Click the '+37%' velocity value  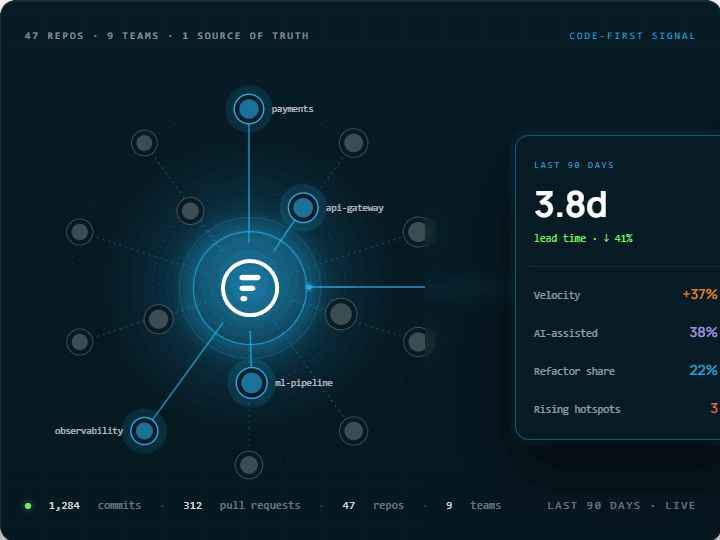[x=700, y=294]
